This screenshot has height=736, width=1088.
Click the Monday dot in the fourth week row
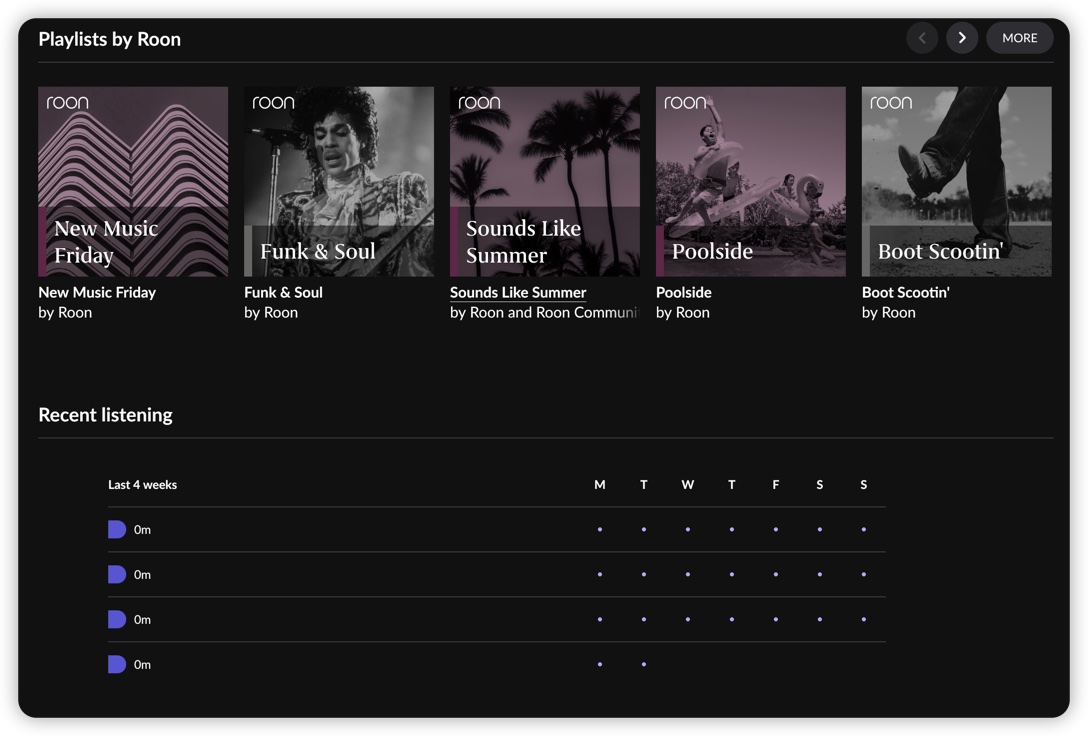600,665
